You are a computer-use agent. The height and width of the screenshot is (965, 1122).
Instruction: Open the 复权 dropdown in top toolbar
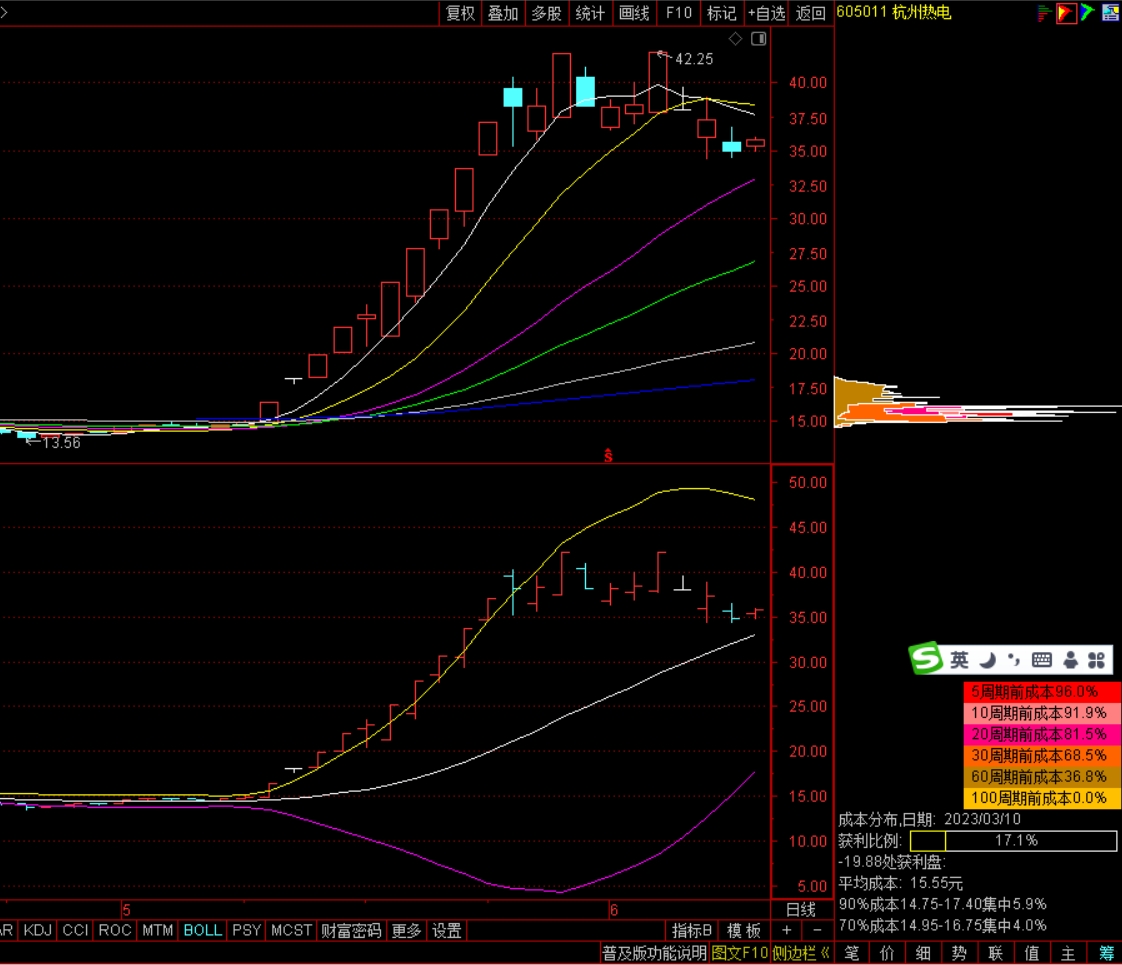click(x=460, y=13)
